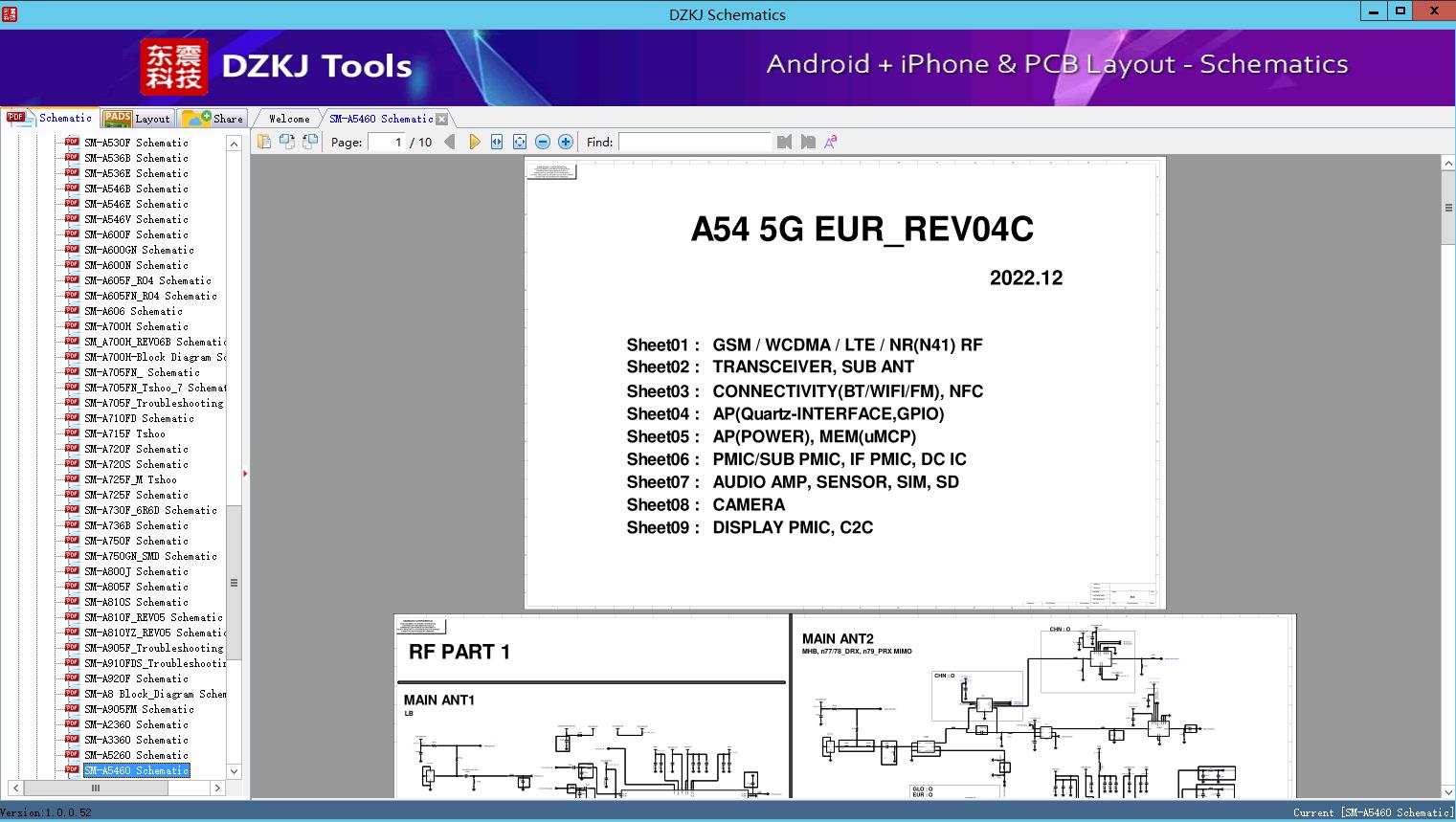Click the MAIN ANT2 schematic page
1456x822 pixels.
click(x=1044, y=706)
